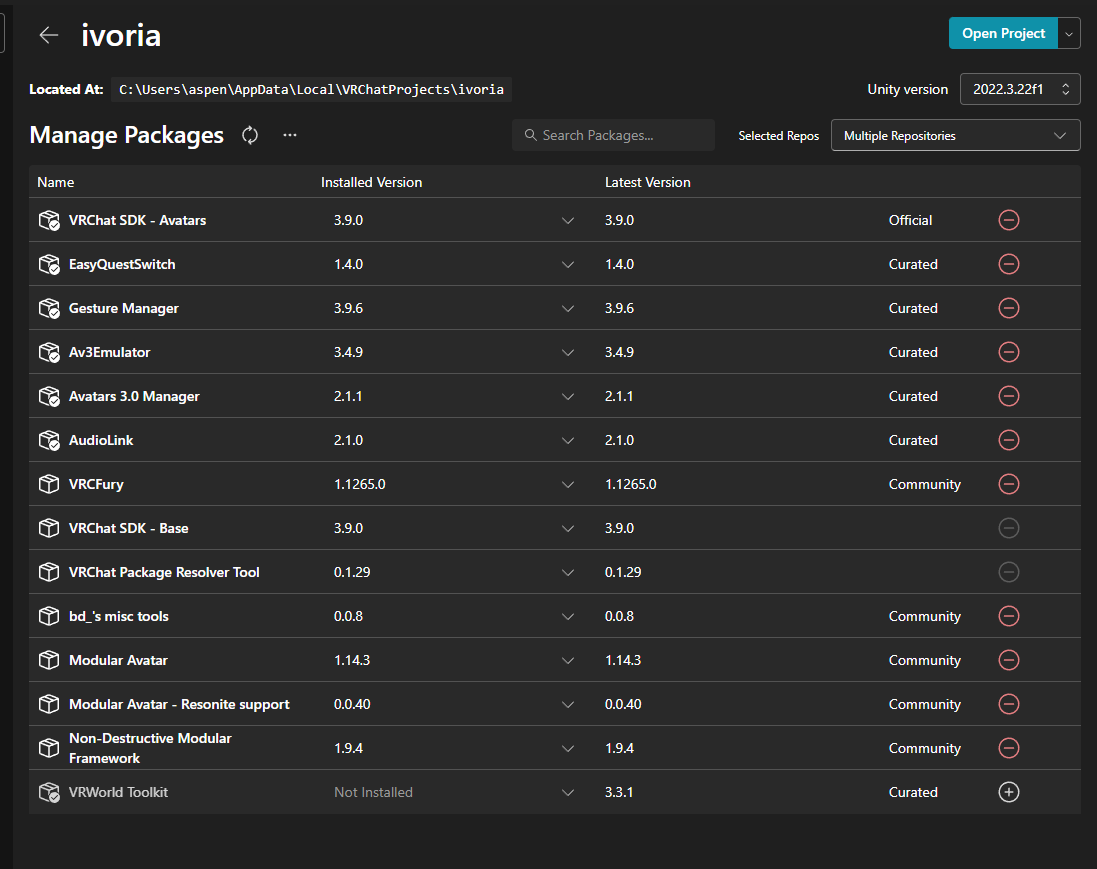This screenshot has width=1097, height=869.
Task: Click the Non-Destructive Modular Framework name
Action: coord(150,748)
